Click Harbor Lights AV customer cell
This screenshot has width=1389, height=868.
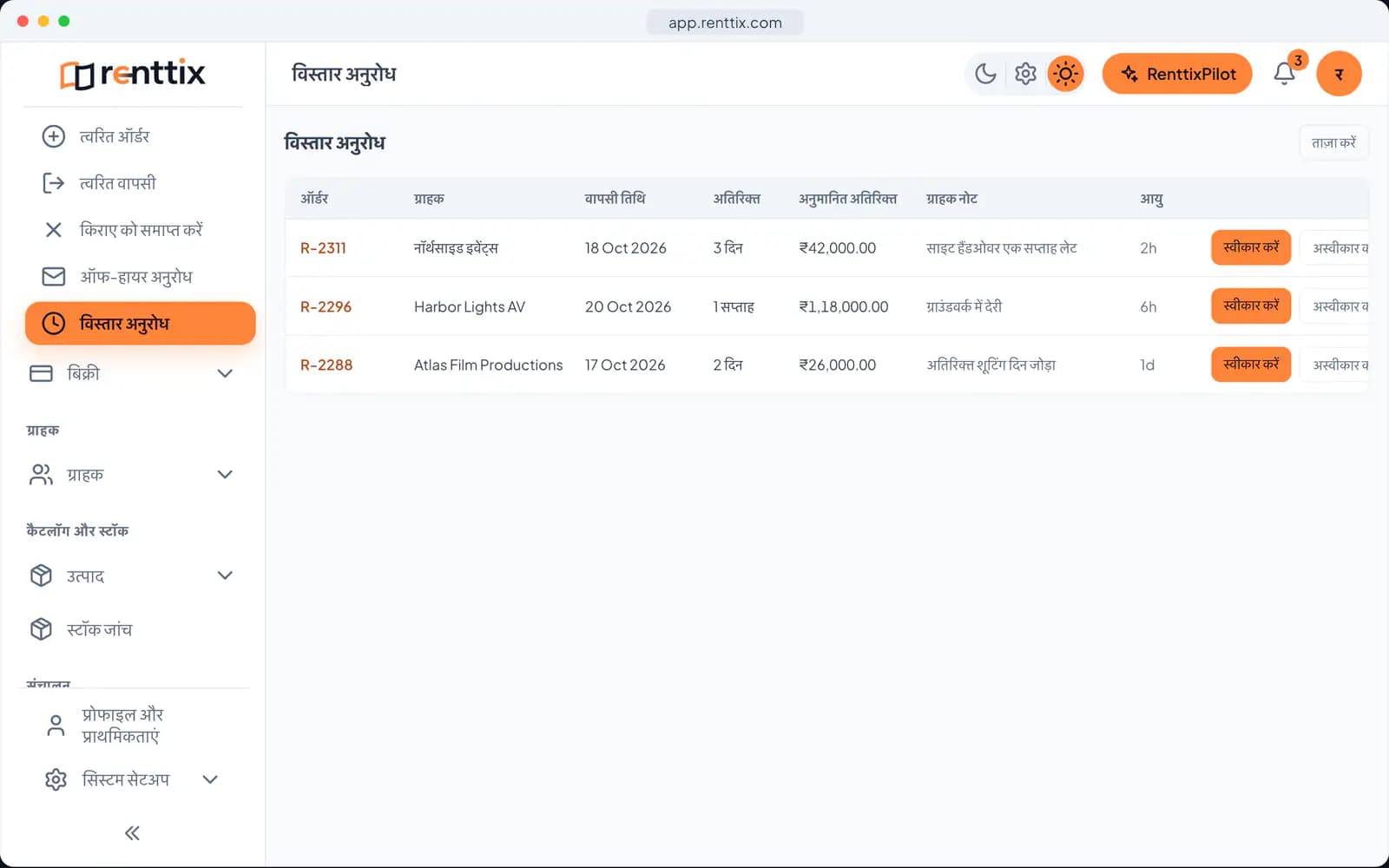click(470, 306)
